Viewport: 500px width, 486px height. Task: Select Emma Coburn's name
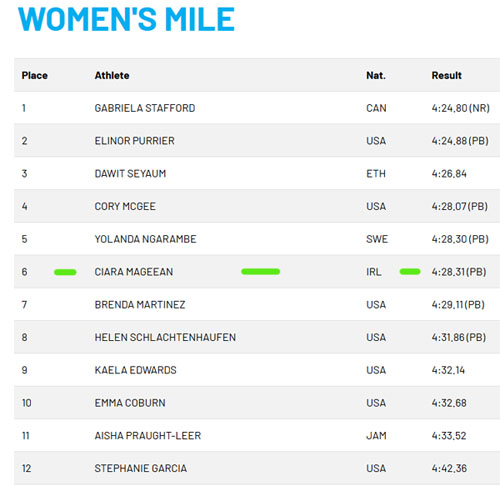pyautogui.click(x=130, y=403)
